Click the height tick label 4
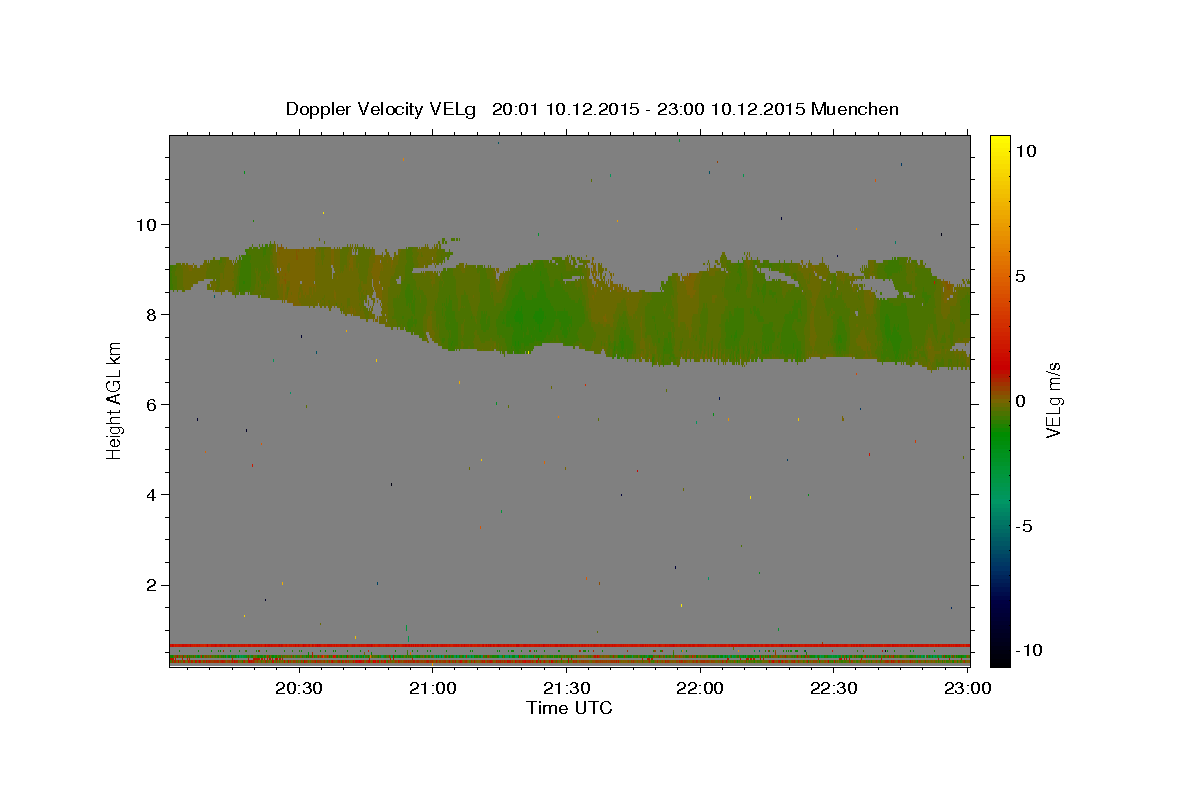 152,495
